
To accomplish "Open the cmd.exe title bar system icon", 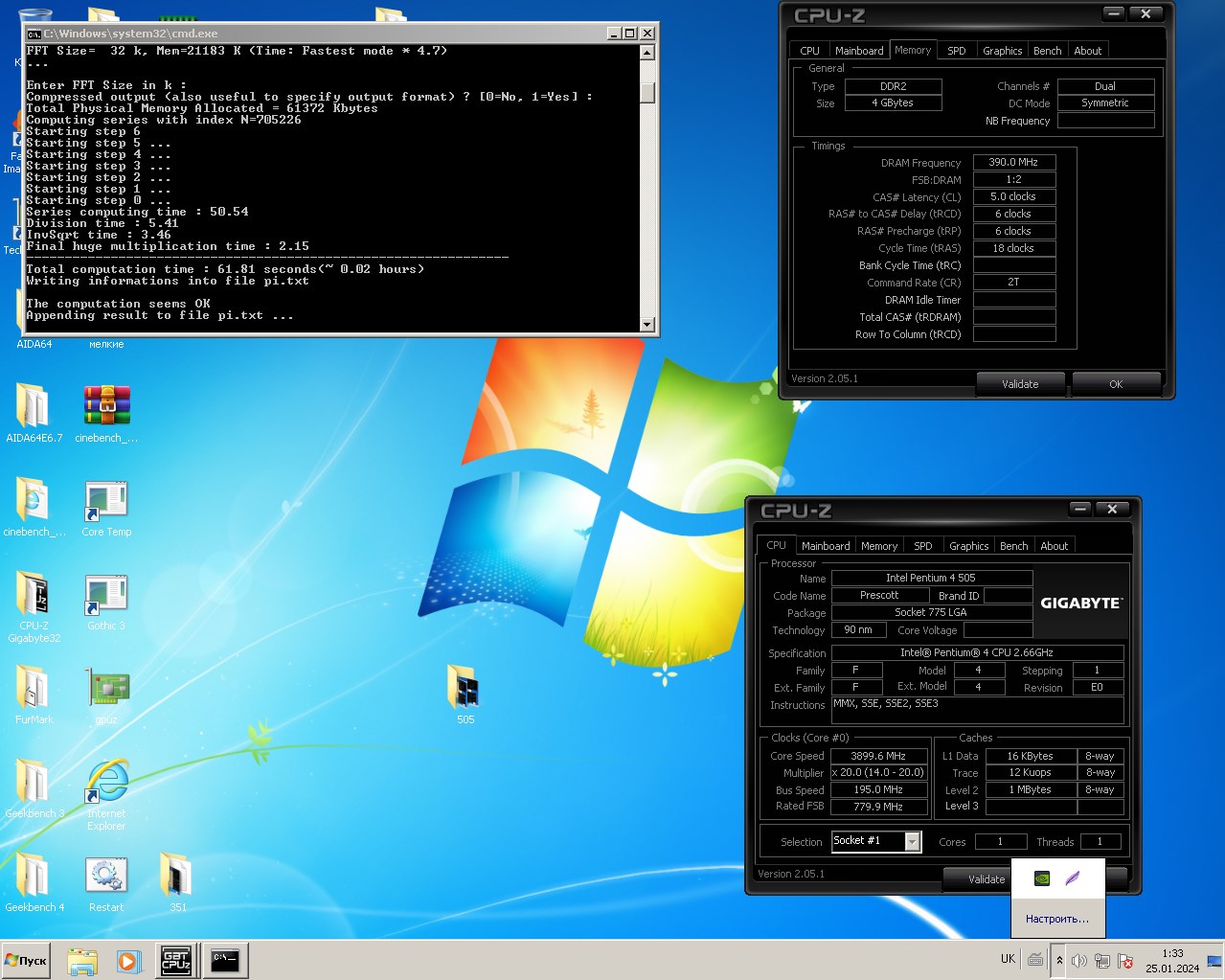I will pos(34,34).
